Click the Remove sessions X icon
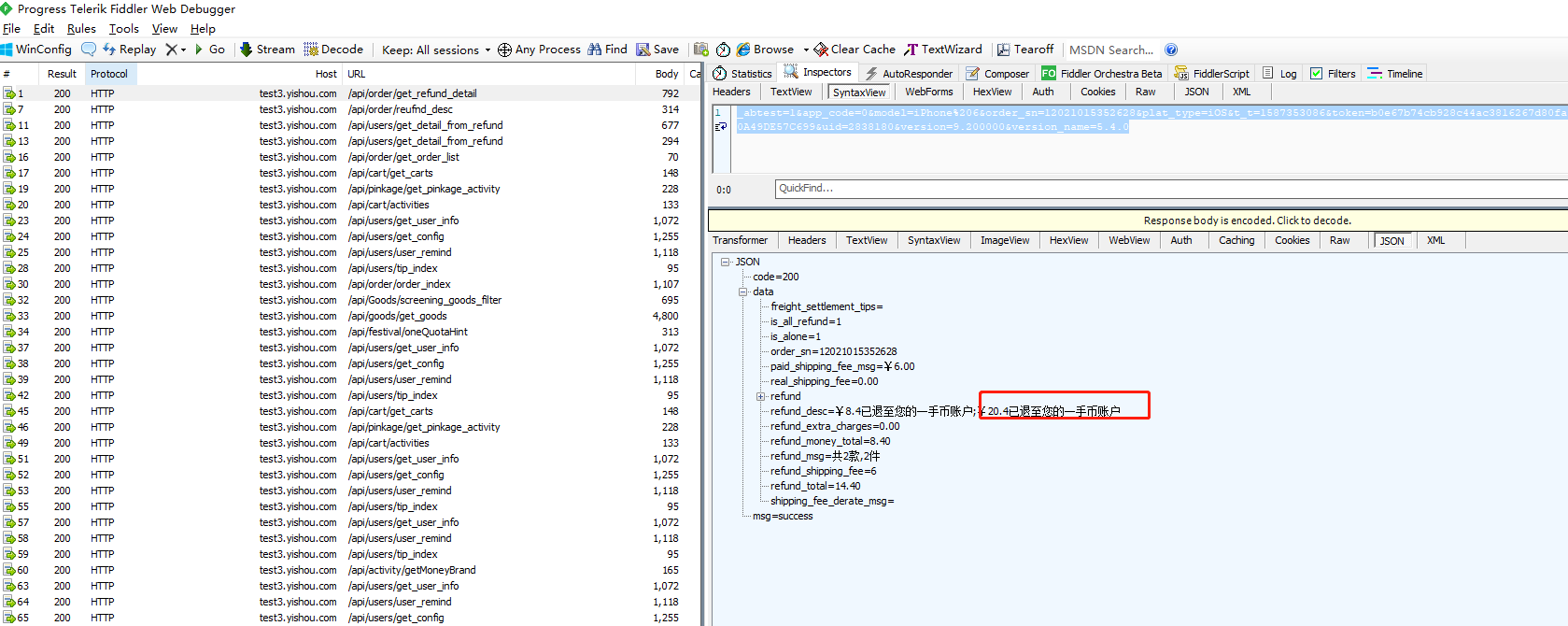This screenshot has width=1568, height=626. pyautogui.click(x=171, y=50)
